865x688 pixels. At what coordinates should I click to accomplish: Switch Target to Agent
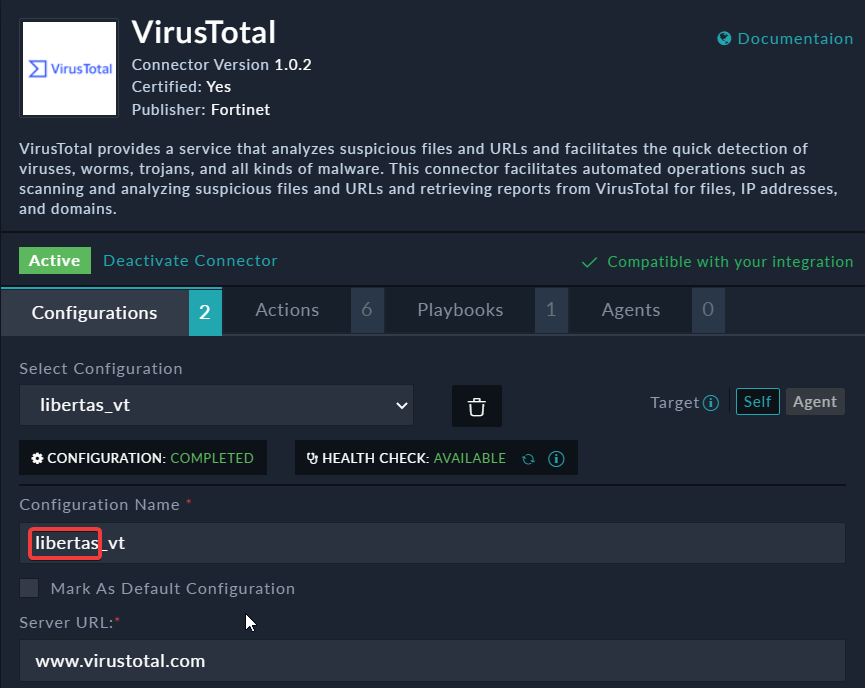click(814, 402)
